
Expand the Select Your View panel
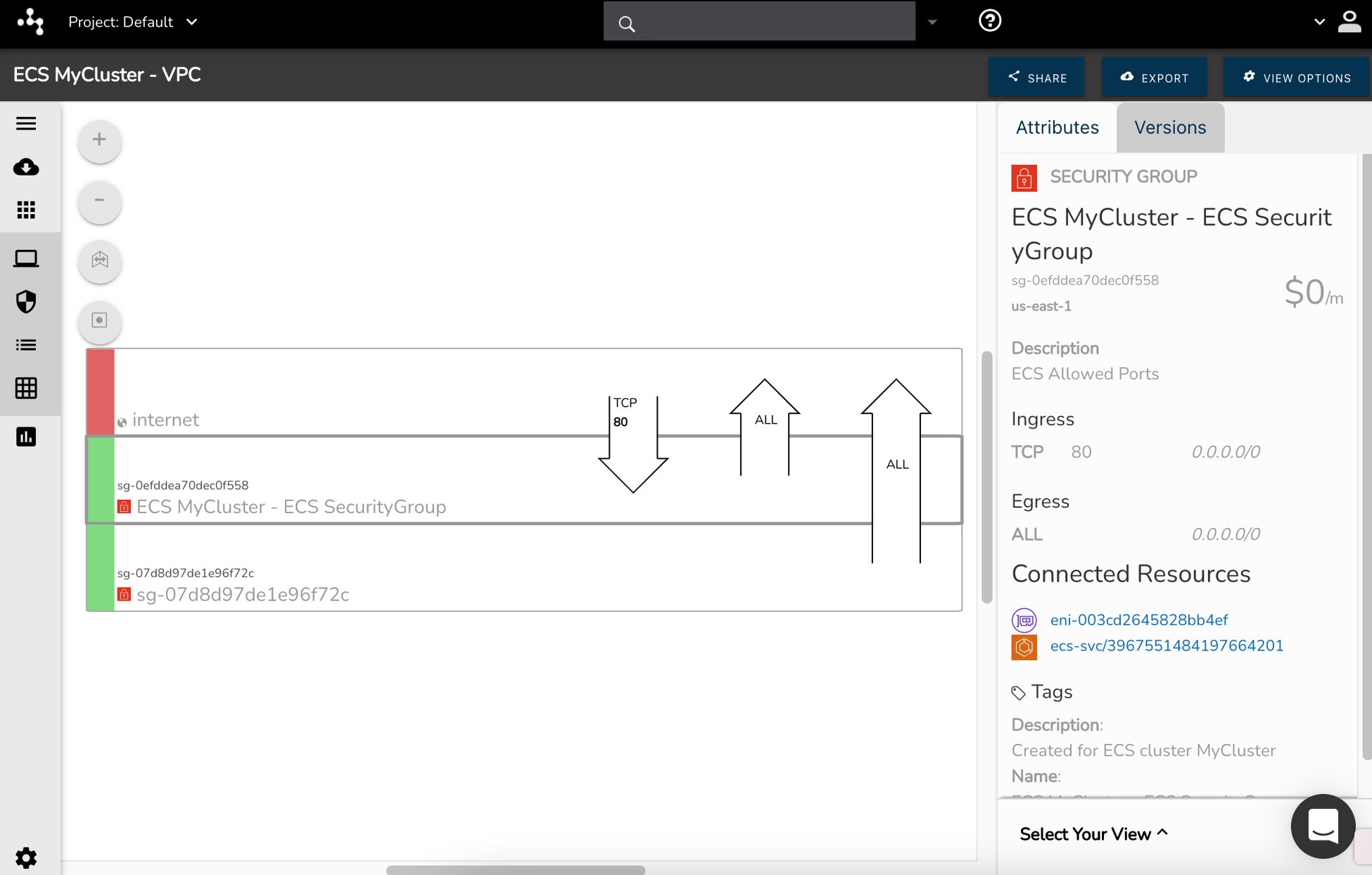(x=1093, y=834)
